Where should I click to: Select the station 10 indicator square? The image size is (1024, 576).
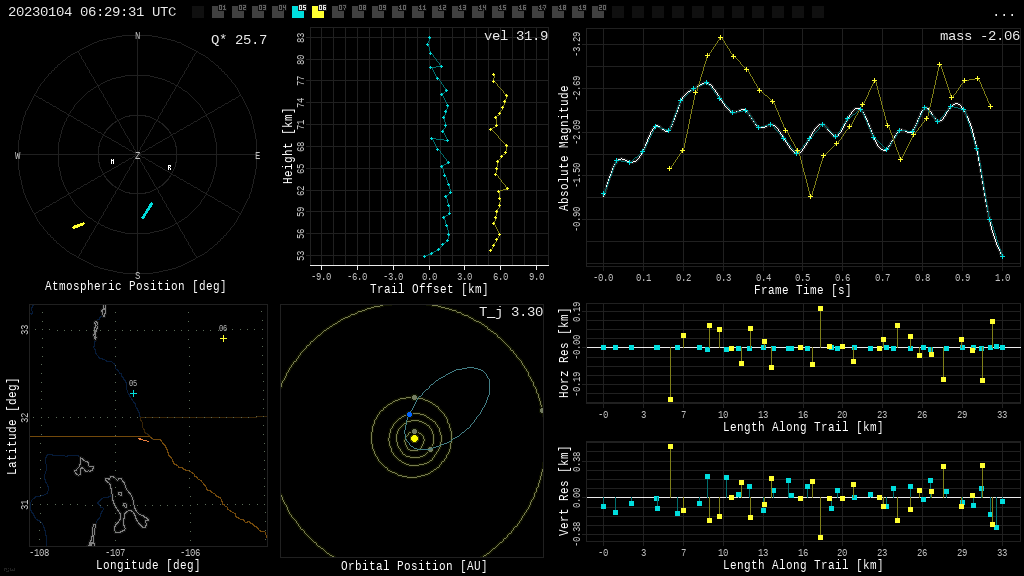tap(398, 12)
